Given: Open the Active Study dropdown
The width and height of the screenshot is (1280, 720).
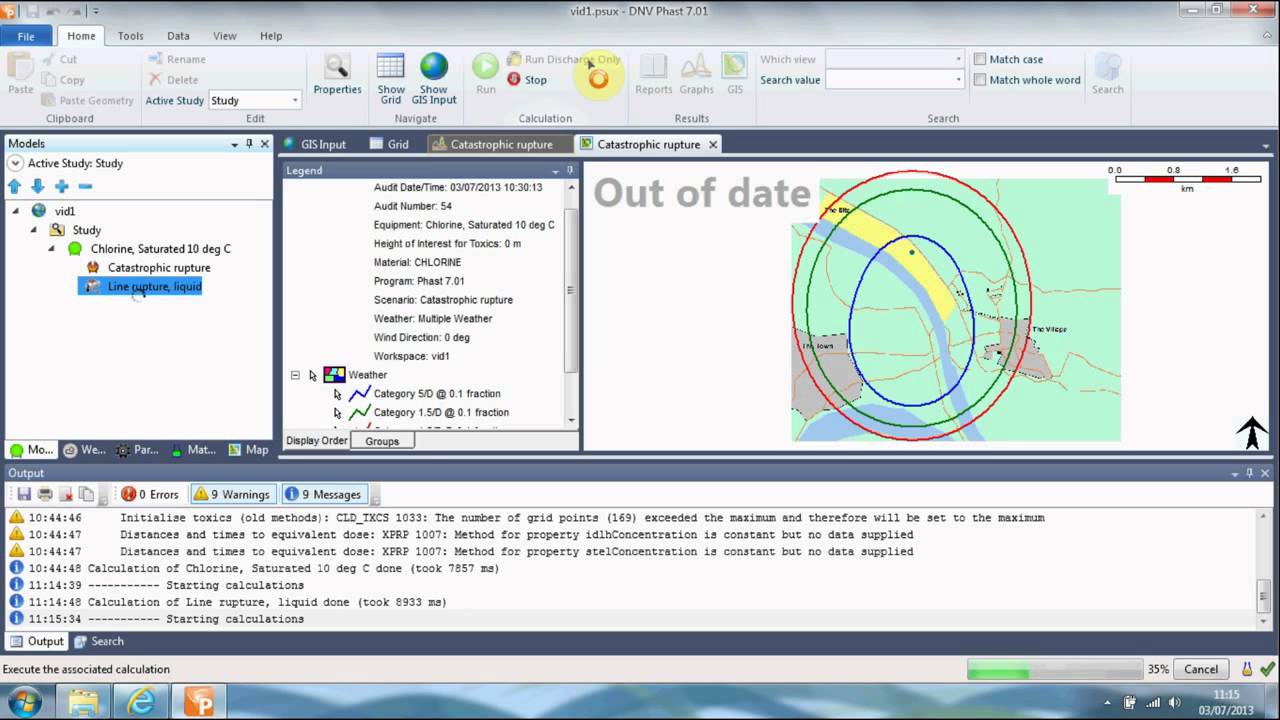Looking at the screenshot, I should coord(295,100).
